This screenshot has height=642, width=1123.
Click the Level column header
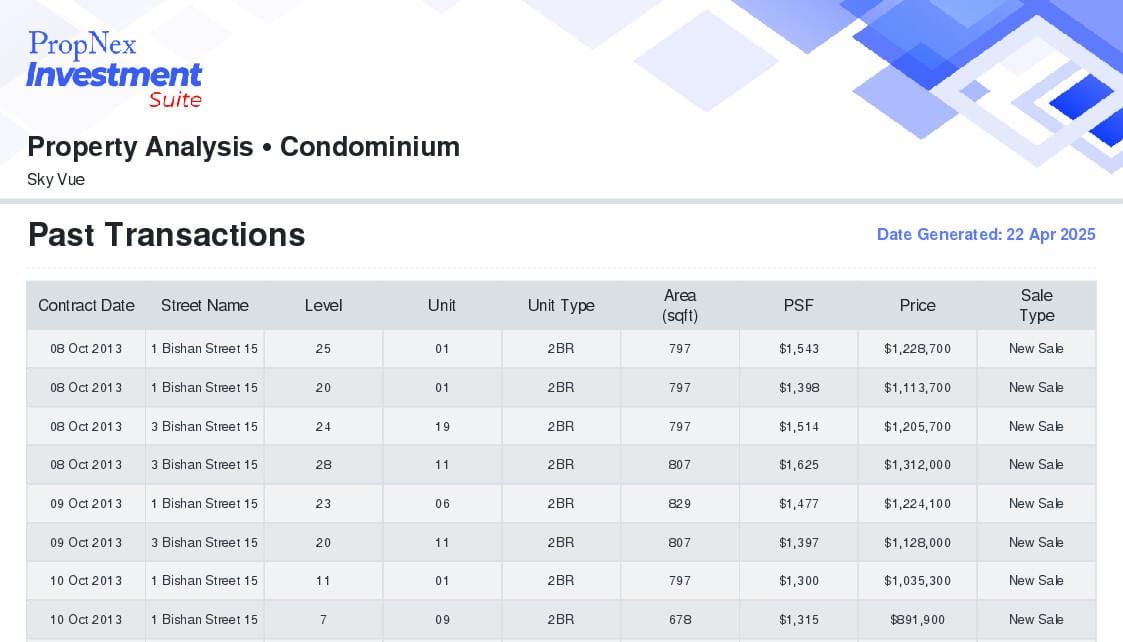point(323,306)
